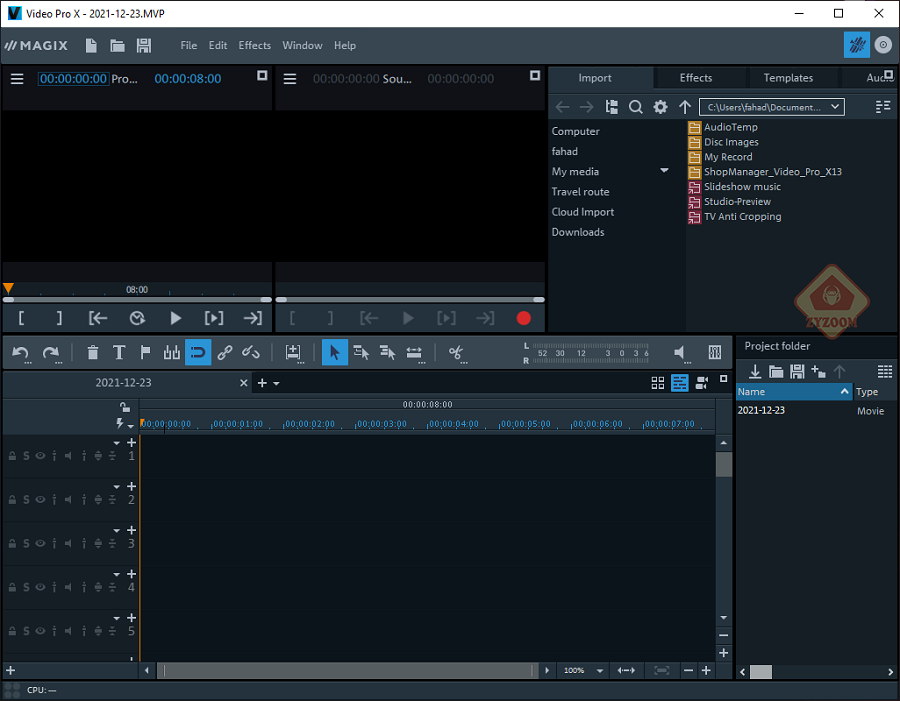The height and width of the screenshot is (701, 900).
Task: Toggle solo S on track 1
Action: [x=26, y=456]
